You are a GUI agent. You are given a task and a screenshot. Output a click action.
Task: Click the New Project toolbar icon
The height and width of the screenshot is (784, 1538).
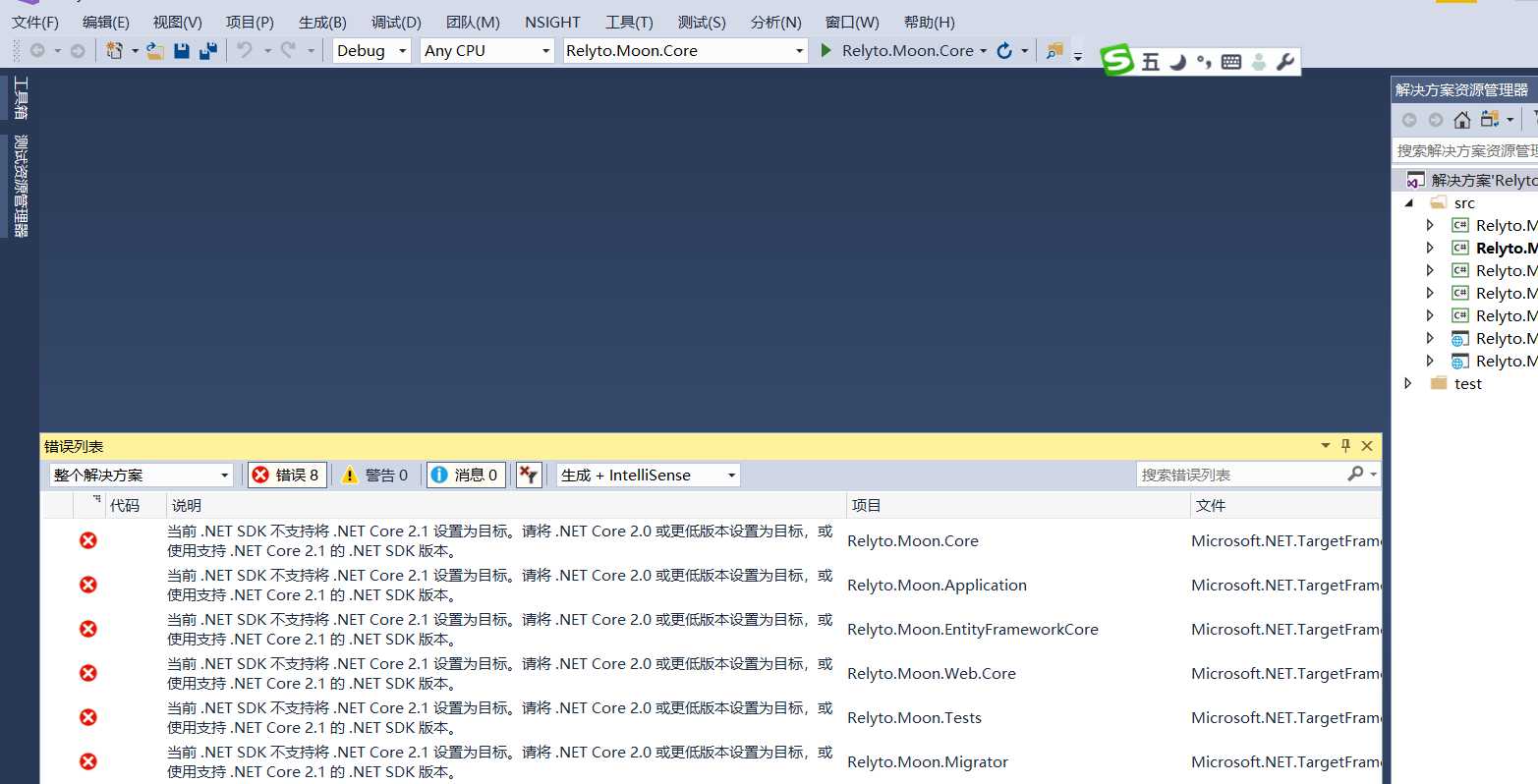[114, 51]
